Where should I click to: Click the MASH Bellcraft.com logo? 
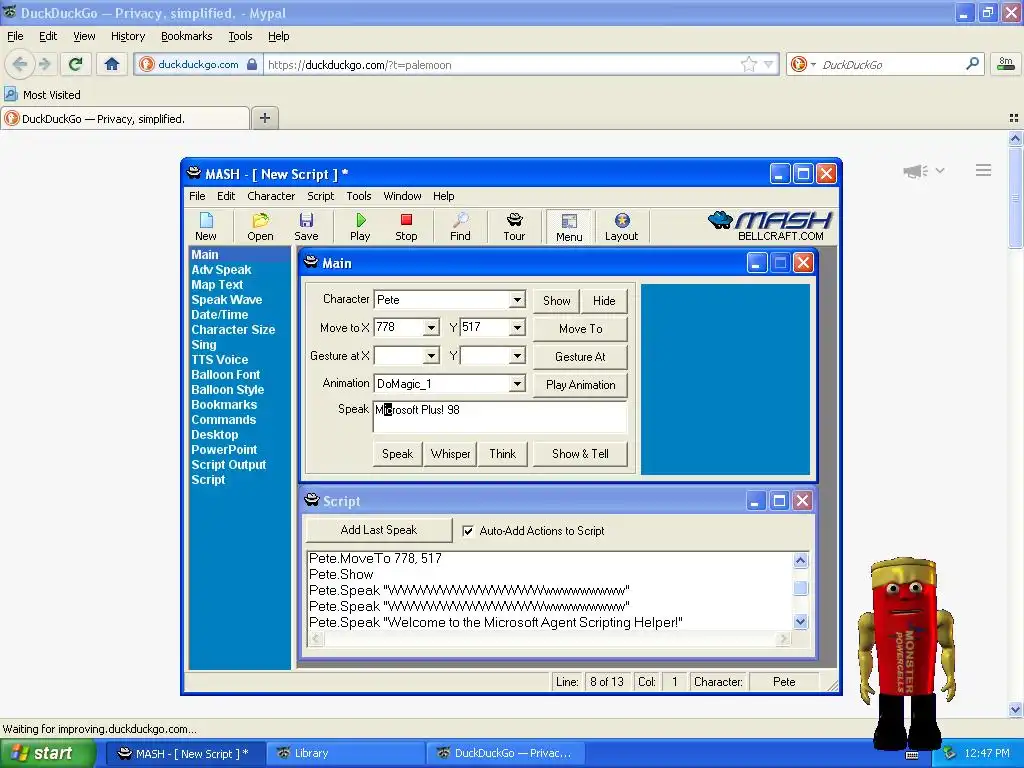pos(771,226)
